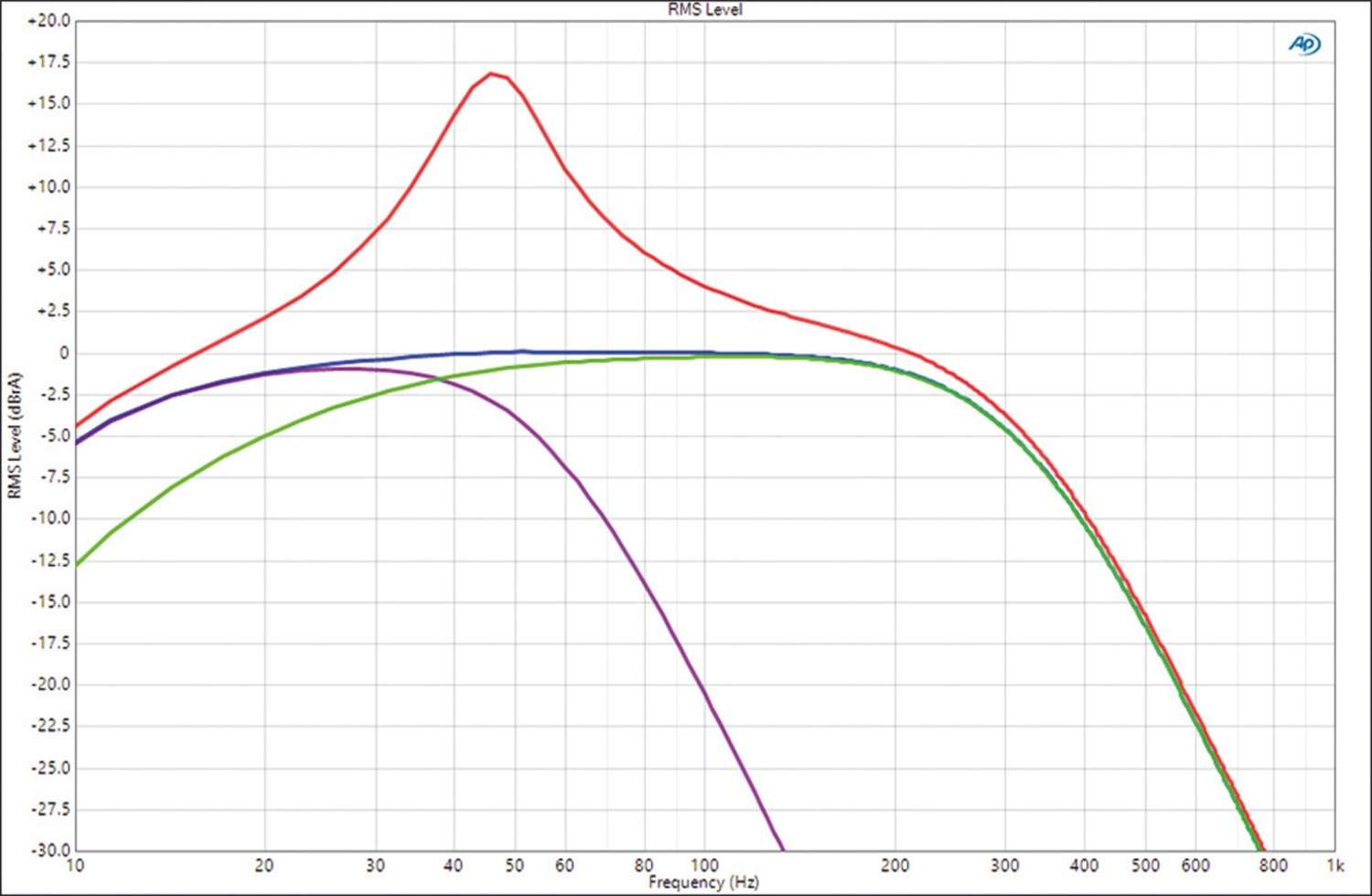Click the '600' frequency axis label
The image size is (1372, 896).
click(x=1195, y=865)
